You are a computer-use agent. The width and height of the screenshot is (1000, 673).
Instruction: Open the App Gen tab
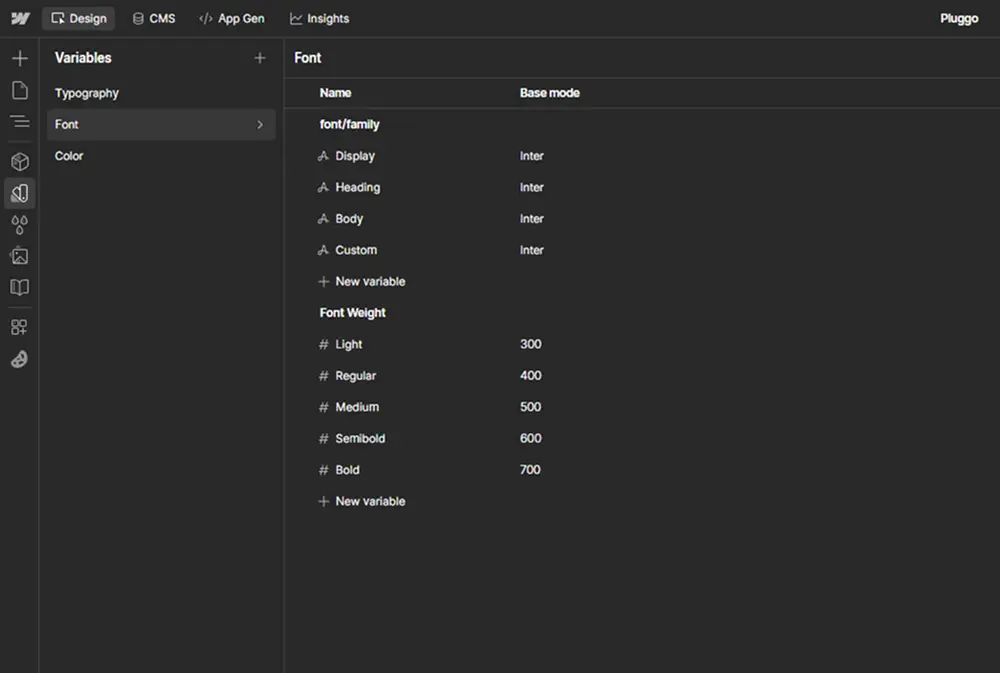pyautogui.click(x=232, y=18)
